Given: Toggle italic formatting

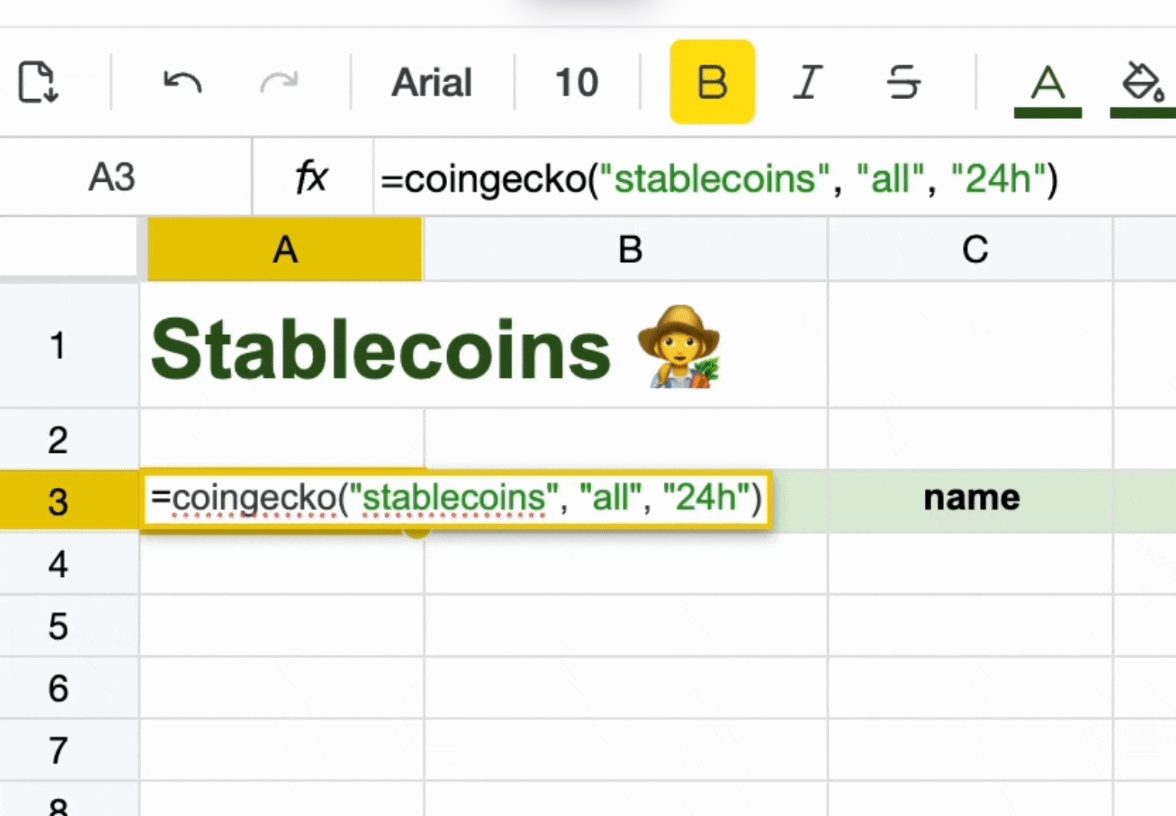Looking at the screenshot, I should pyautogui.click(x=807, y=82).
